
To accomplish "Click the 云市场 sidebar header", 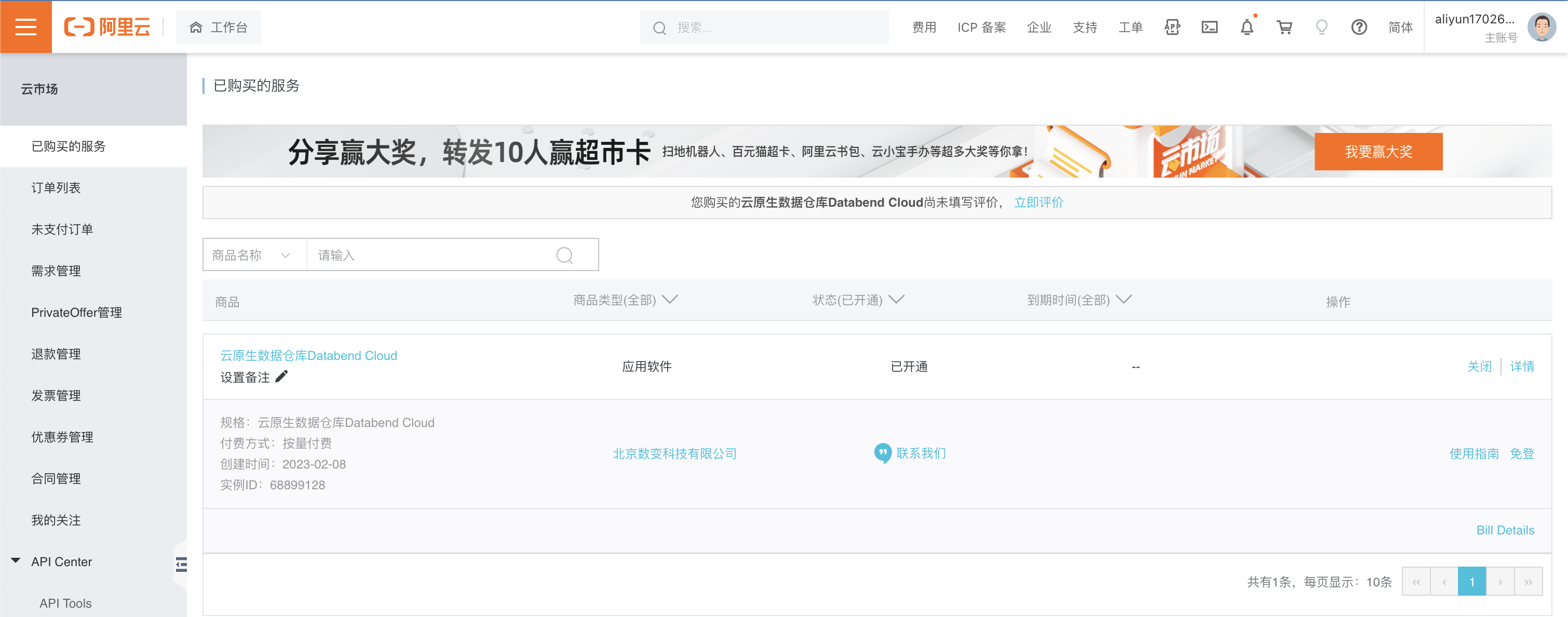I will [39, 89].
